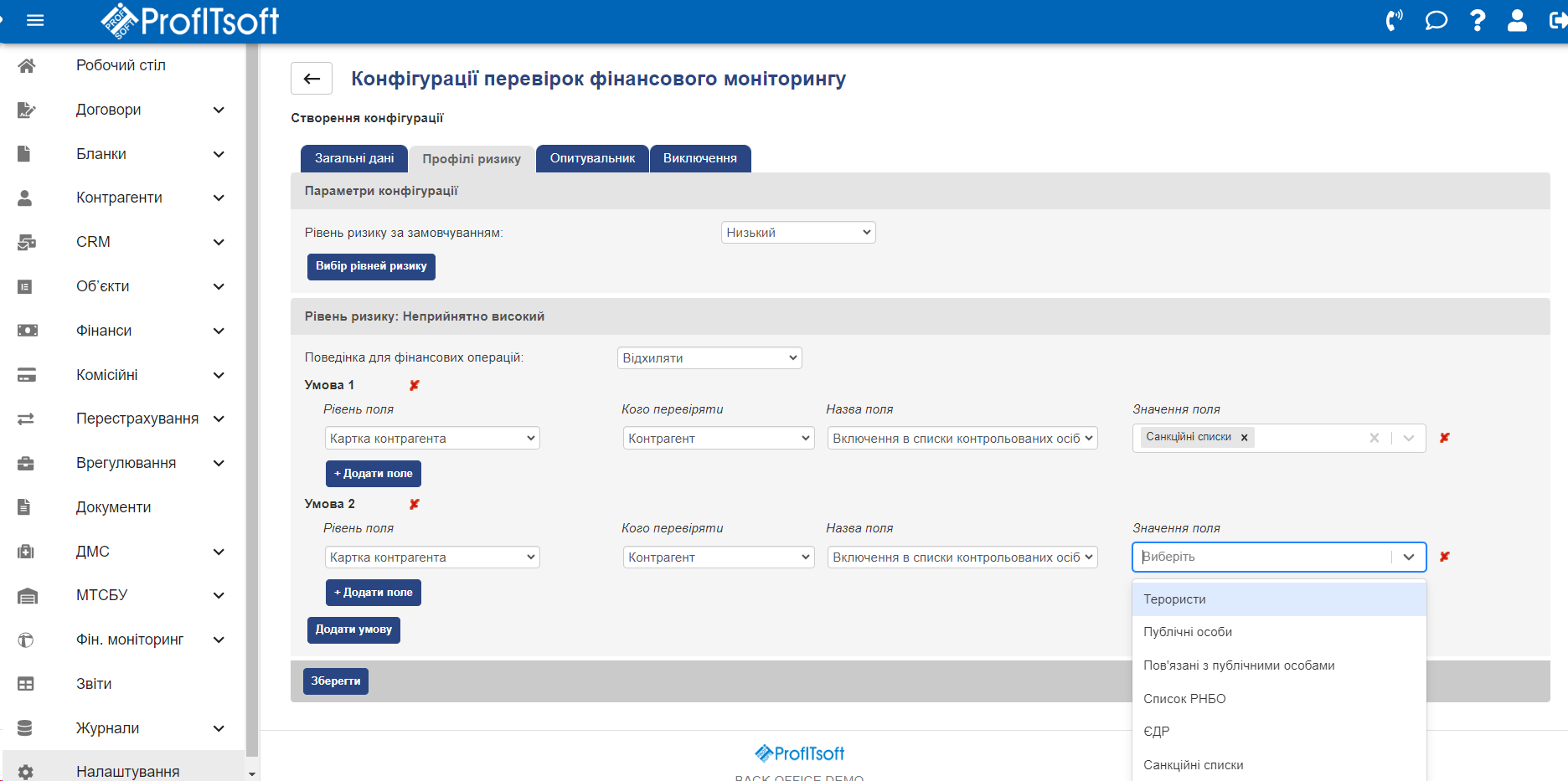Click the help question mark icon
The width and height of the screenshot is (1568, 781).
pyautogui.click(x=1478, y=20)
